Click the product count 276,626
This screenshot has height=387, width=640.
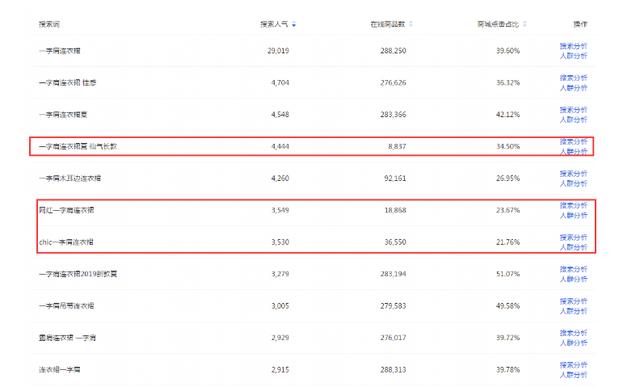pos(393,82)
